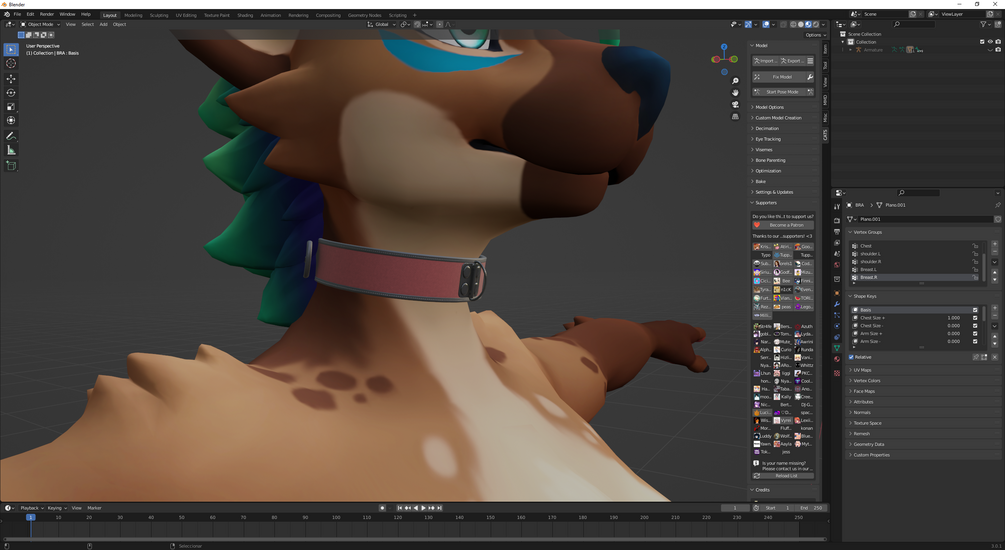Viewport: 1005px width, 550px height.
Task: Toggle the Basis shape key checkbox
Action: point(976,310)
